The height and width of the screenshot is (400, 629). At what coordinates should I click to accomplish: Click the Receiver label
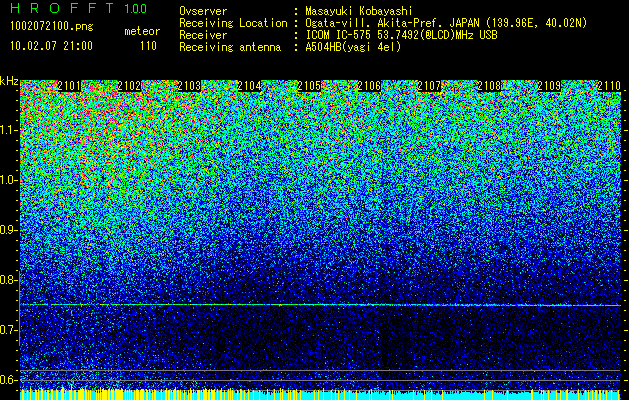(203, 35)
